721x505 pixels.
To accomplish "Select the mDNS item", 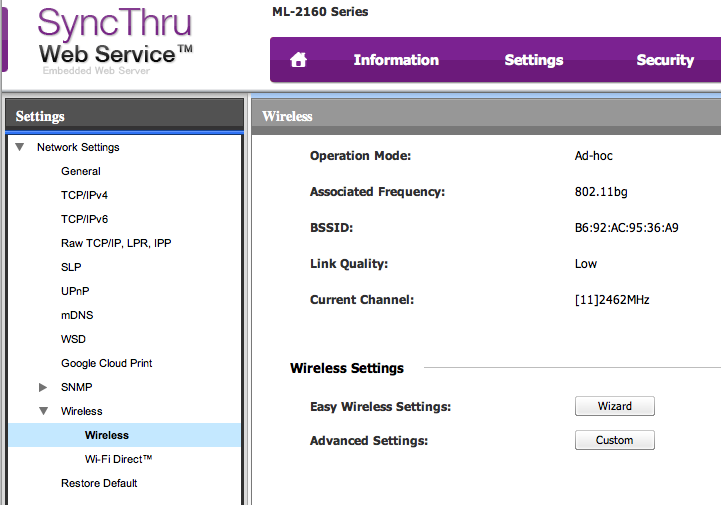I will point(77,315).
